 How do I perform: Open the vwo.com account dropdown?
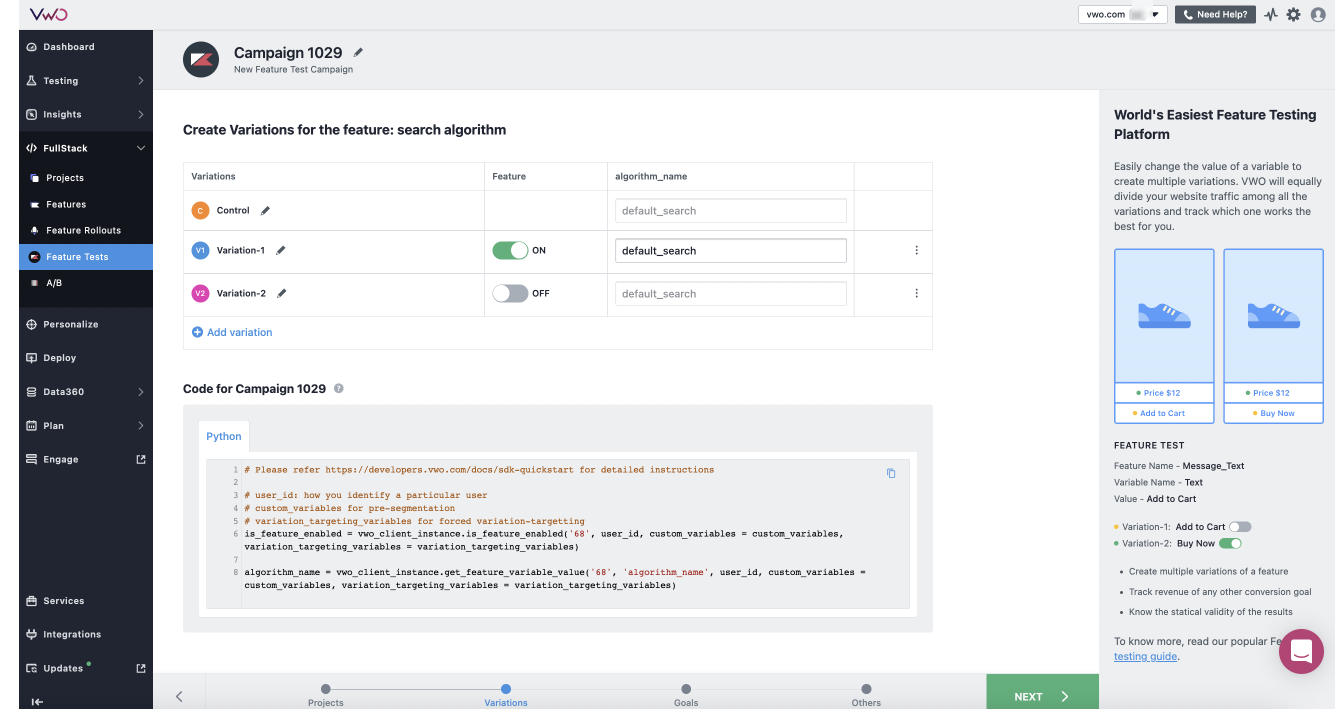[1122, 14]
